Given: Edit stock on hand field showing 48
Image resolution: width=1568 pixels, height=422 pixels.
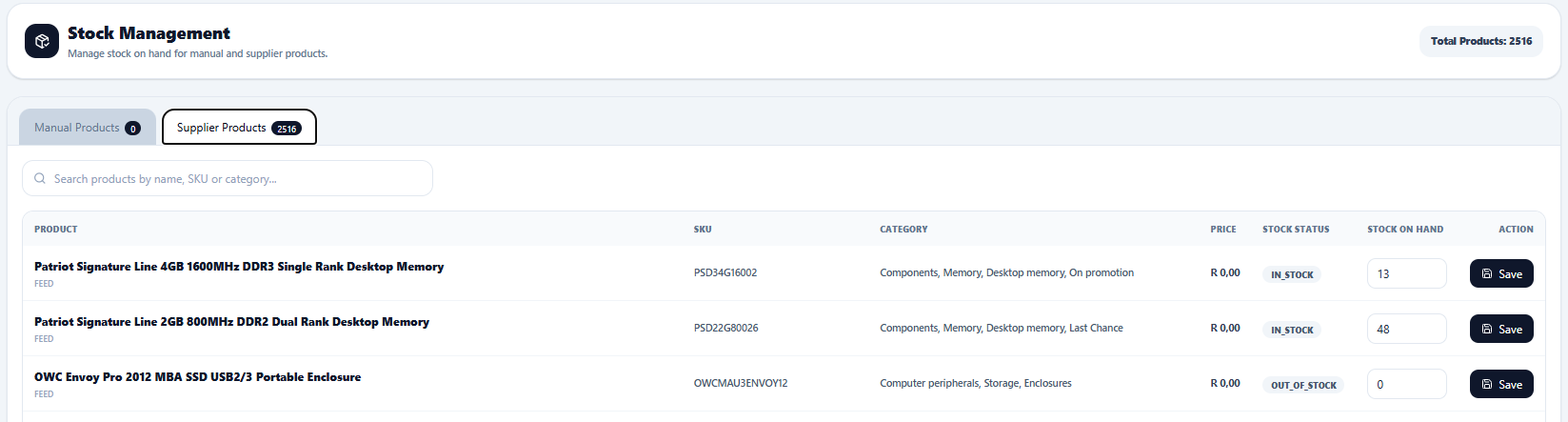Looking at the screenshot, I should [x=1407, y=329].
